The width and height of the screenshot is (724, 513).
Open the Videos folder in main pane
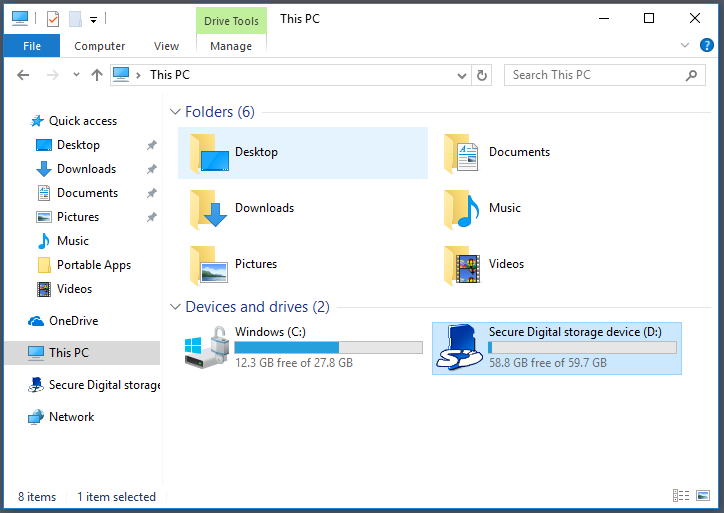coord(461,264)
